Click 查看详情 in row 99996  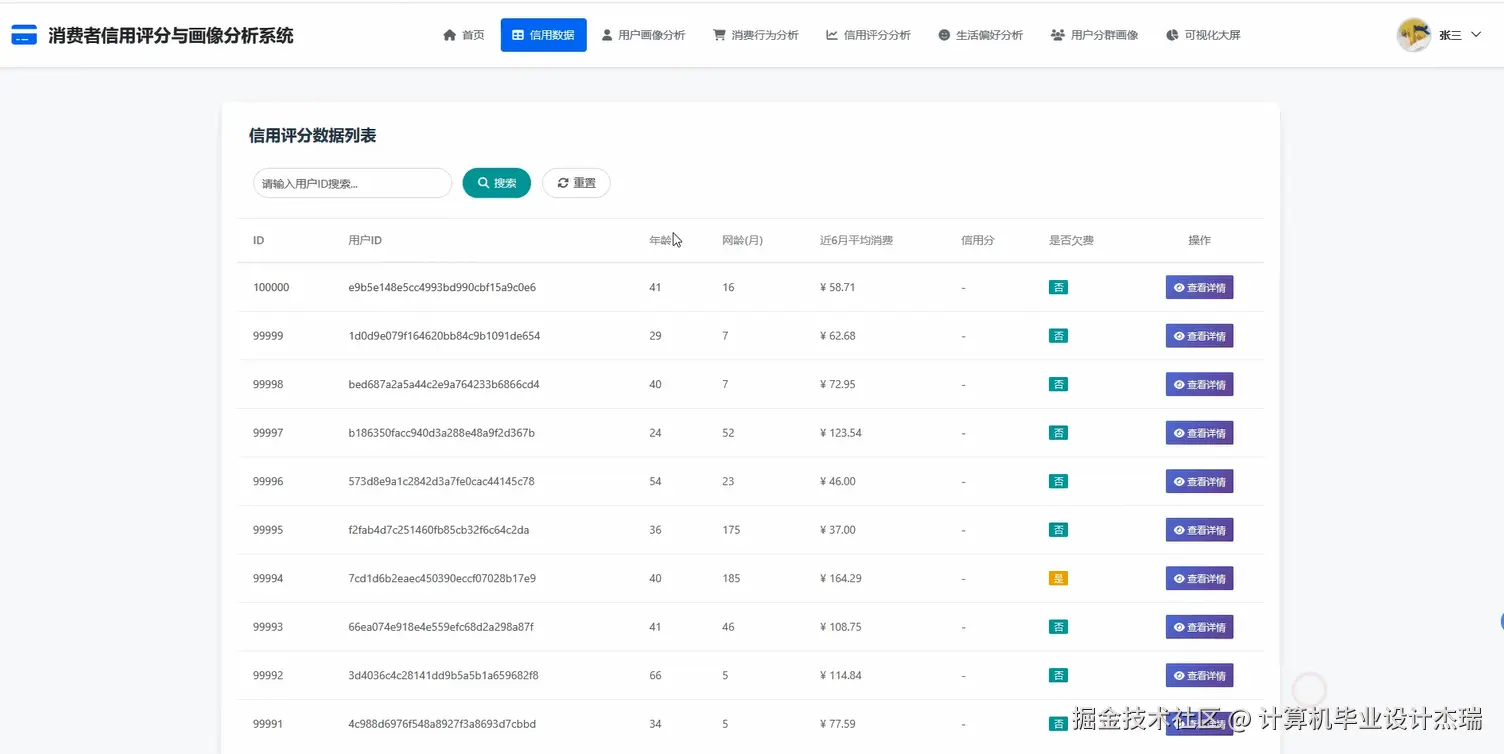[x=1199, y=482]
